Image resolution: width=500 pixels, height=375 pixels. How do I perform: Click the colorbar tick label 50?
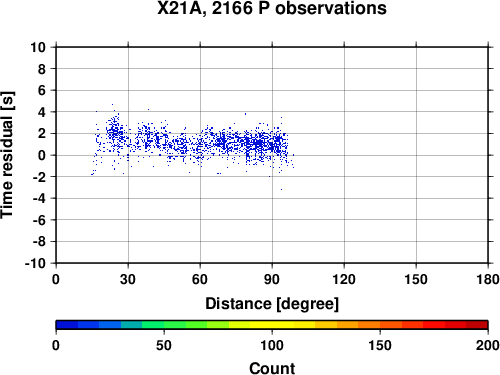164,345
